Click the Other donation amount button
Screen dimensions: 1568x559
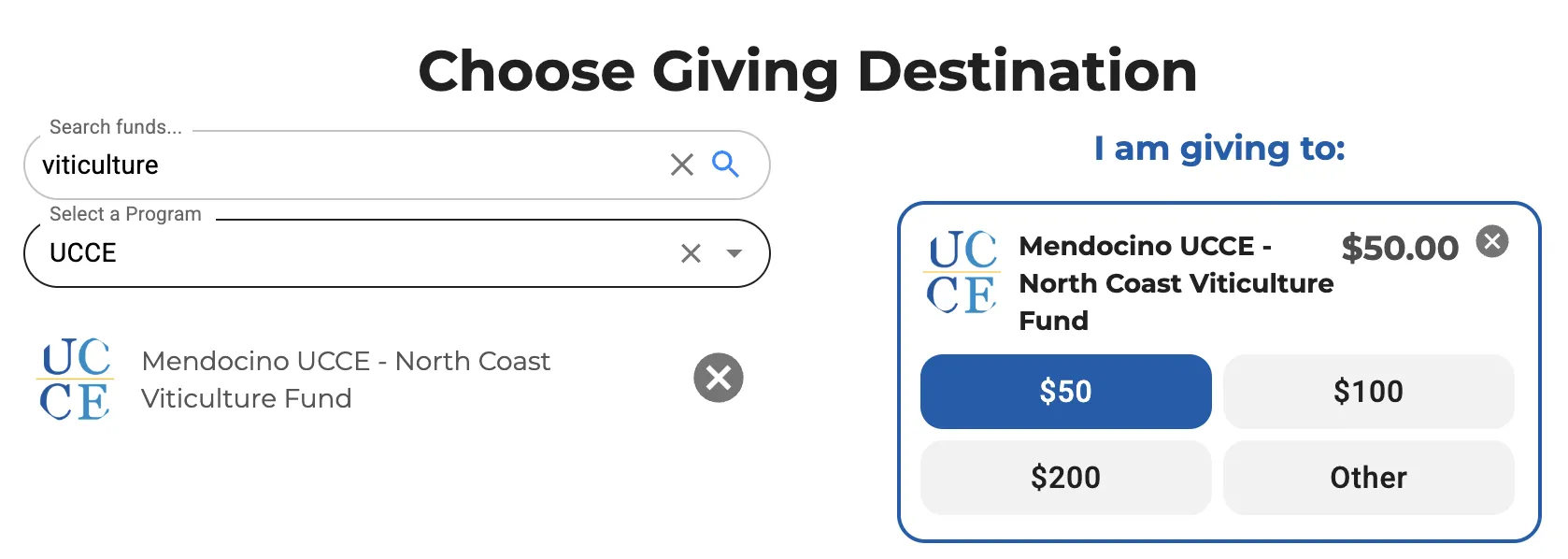(x=1368, y=478)
